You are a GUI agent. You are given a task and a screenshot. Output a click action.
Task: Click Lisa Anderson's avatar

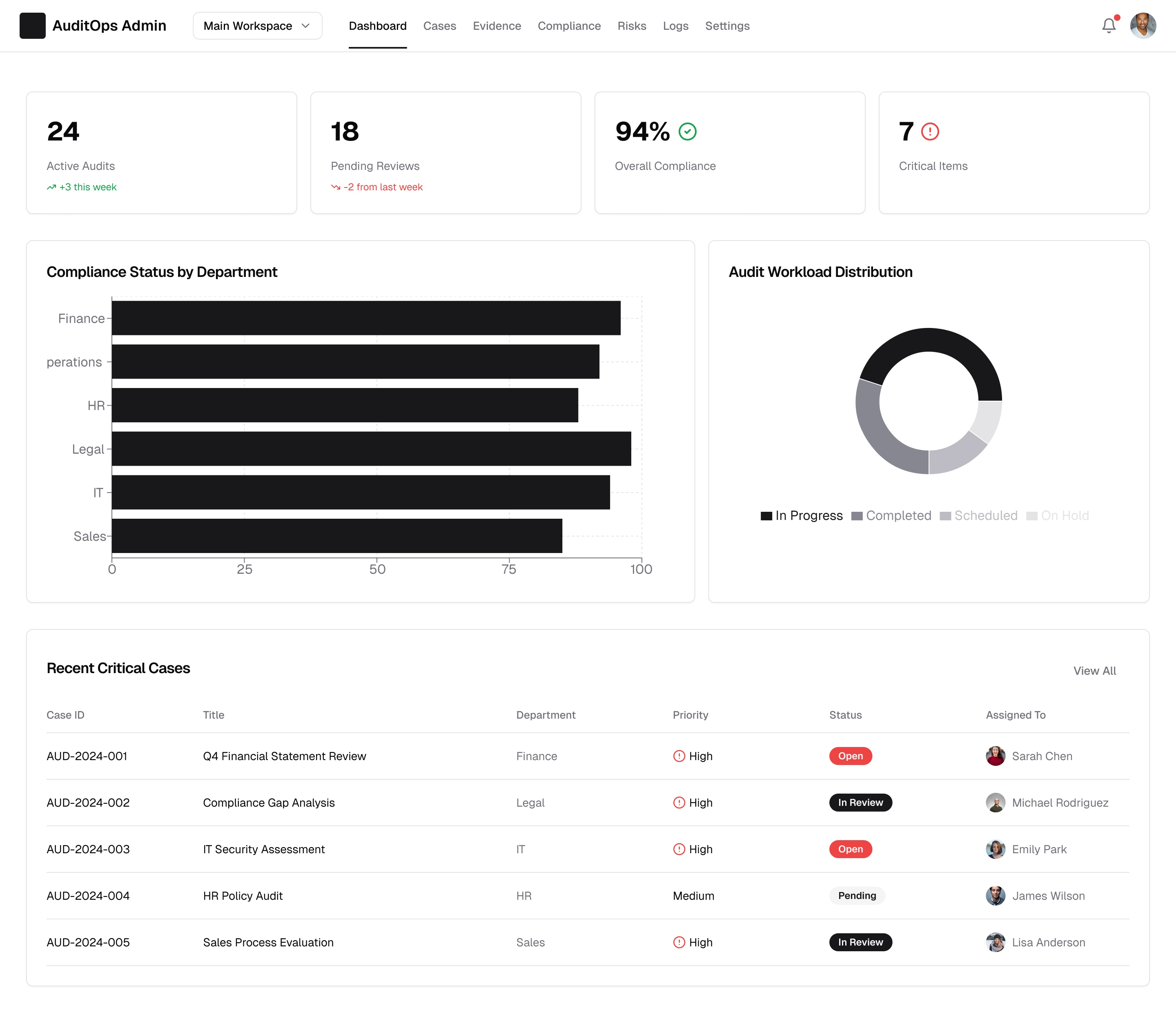click(x=995, y=942)
